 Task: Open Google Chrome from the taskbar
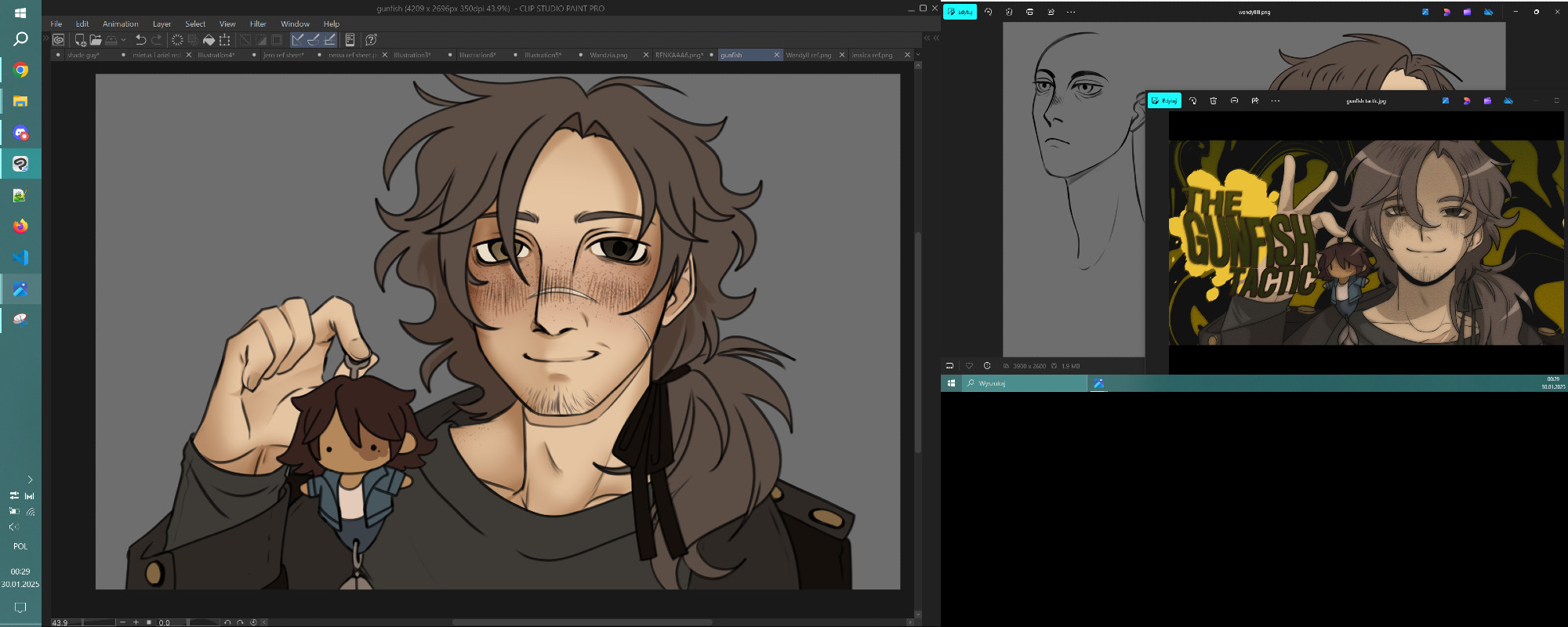[20, 70]
